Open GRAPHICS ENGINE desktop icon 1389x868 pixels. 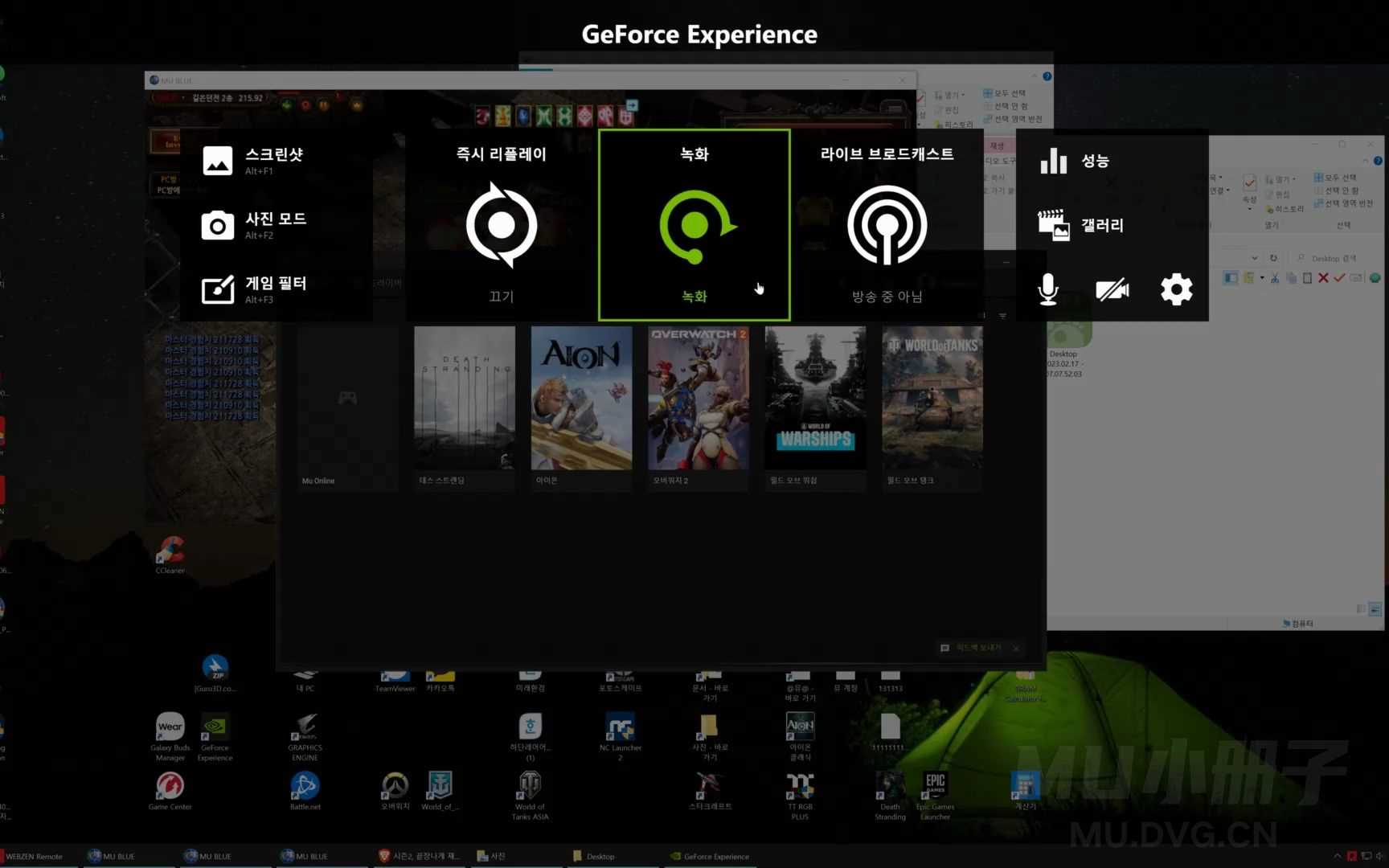[305, 736]
